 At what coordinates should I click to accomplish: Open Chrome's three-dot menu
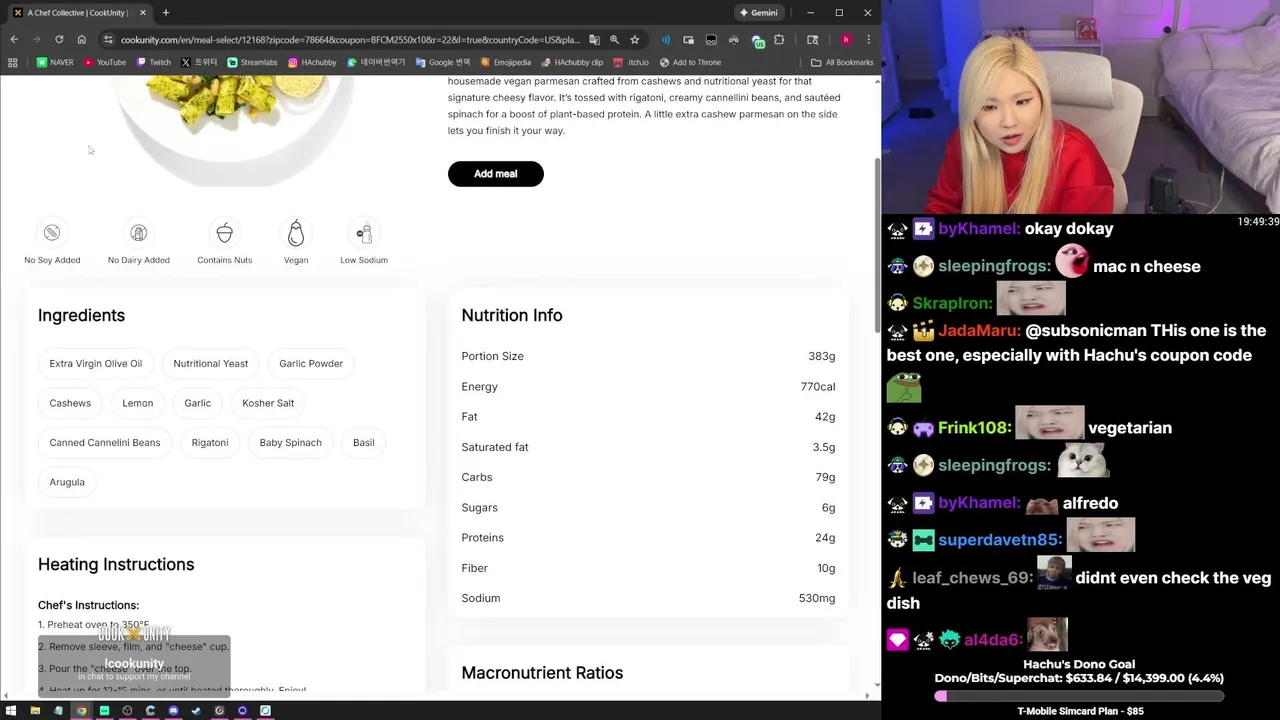pyautogui.click(x=868, y=40)
